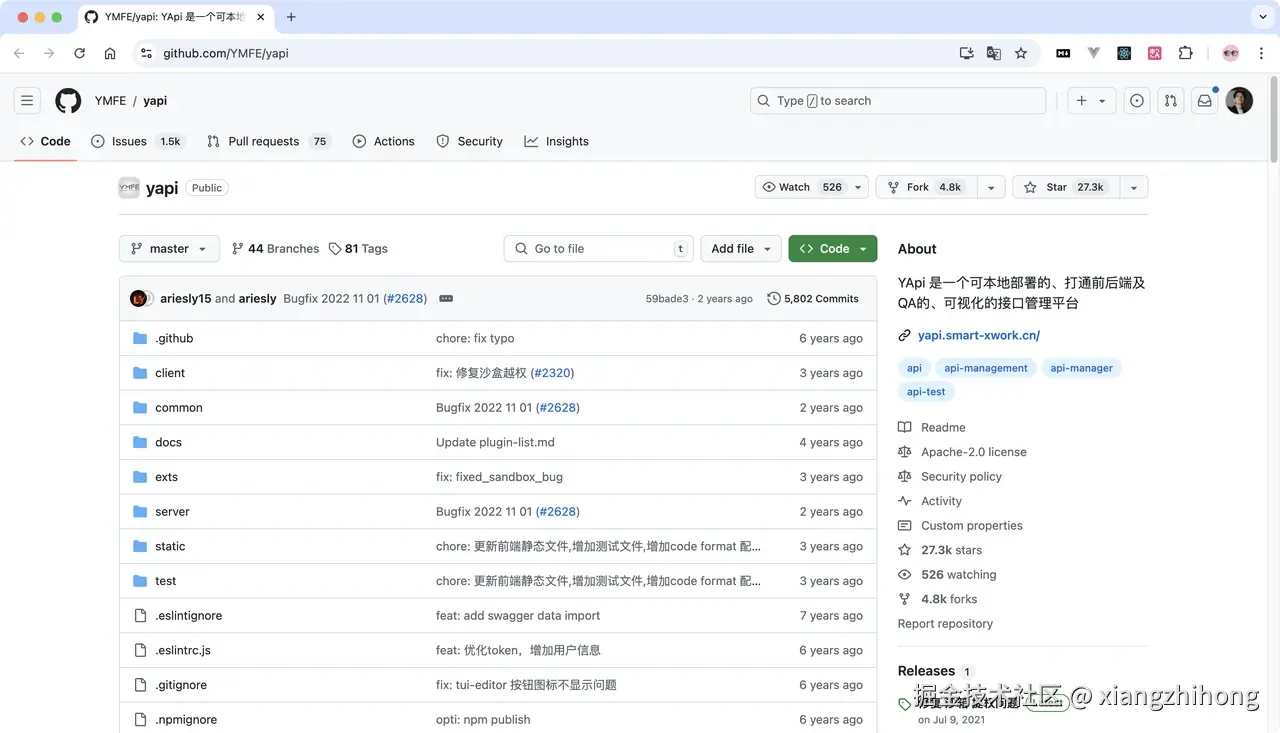The width and height of the screenshot is (1280, 733).
Task: Open the Add file dropdown
Action: coord(741,249)
